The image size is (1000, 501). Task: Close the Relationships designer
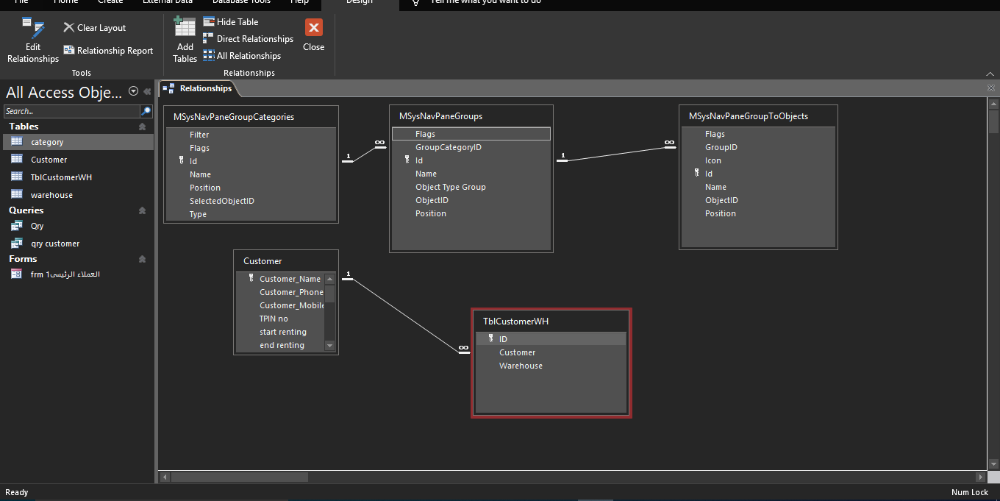pyautogui.click(x=314, y=35)
